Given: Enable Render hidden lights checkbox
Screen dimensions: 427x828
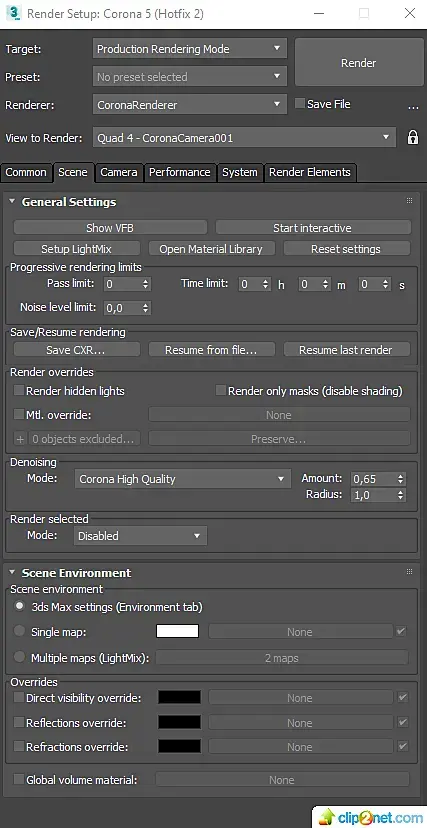Looking at the screenshot, I should click(19, 391).
